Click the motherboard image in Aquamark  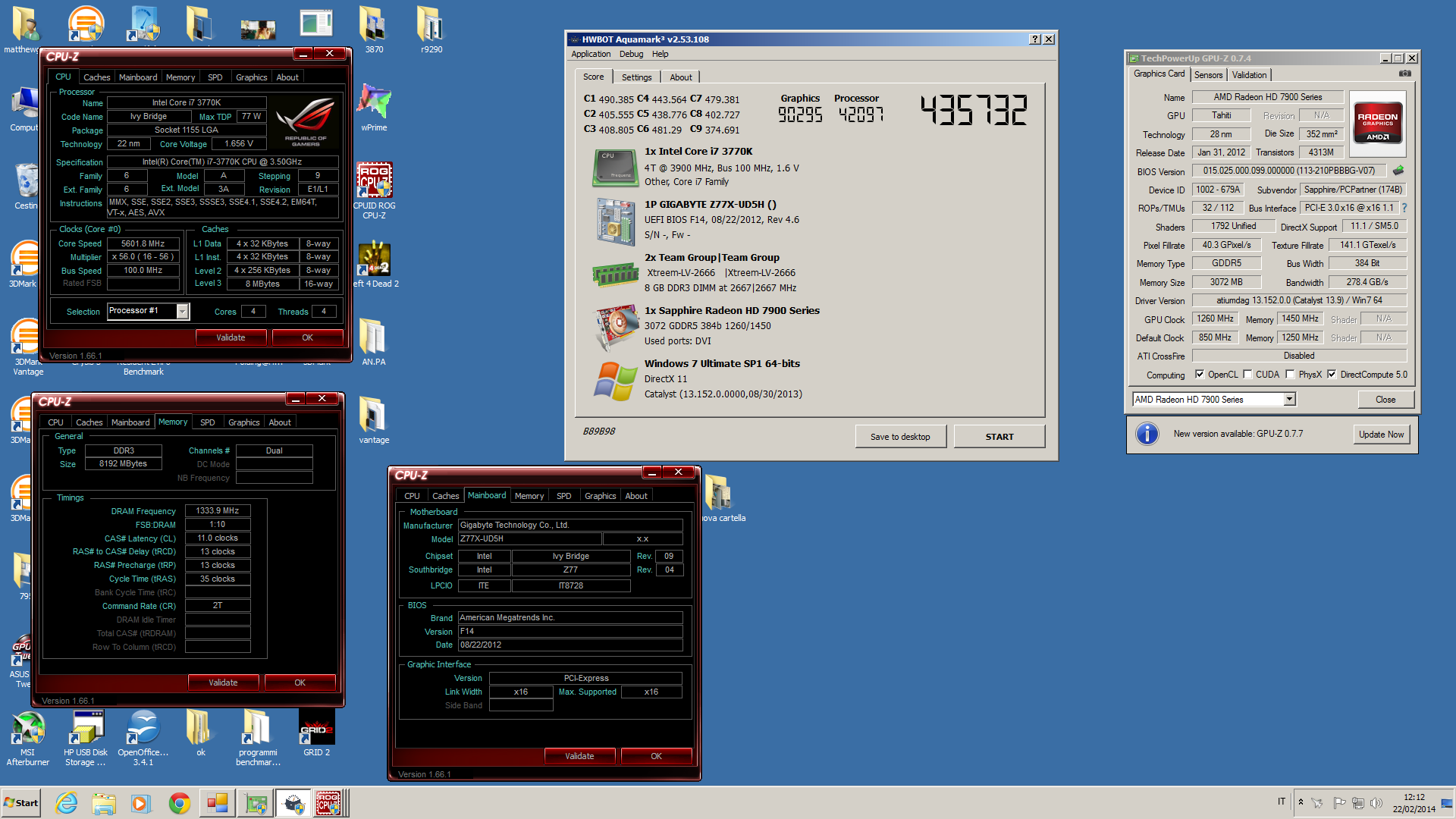click(x=615, y=221)
